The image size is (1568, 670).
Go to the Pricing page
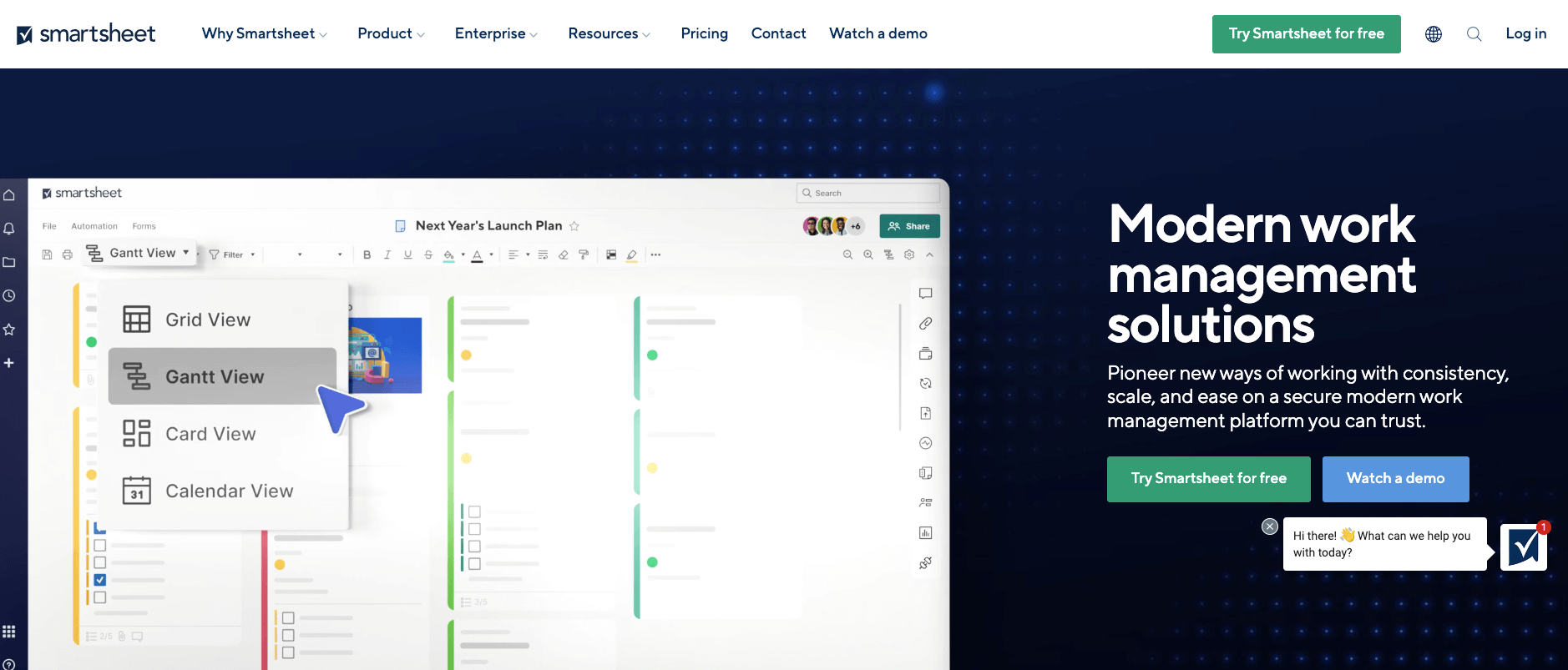705,33
